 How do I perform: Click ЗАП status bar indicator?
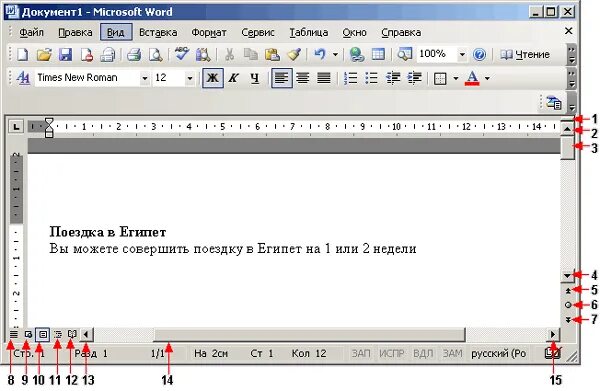pos(360,353)
